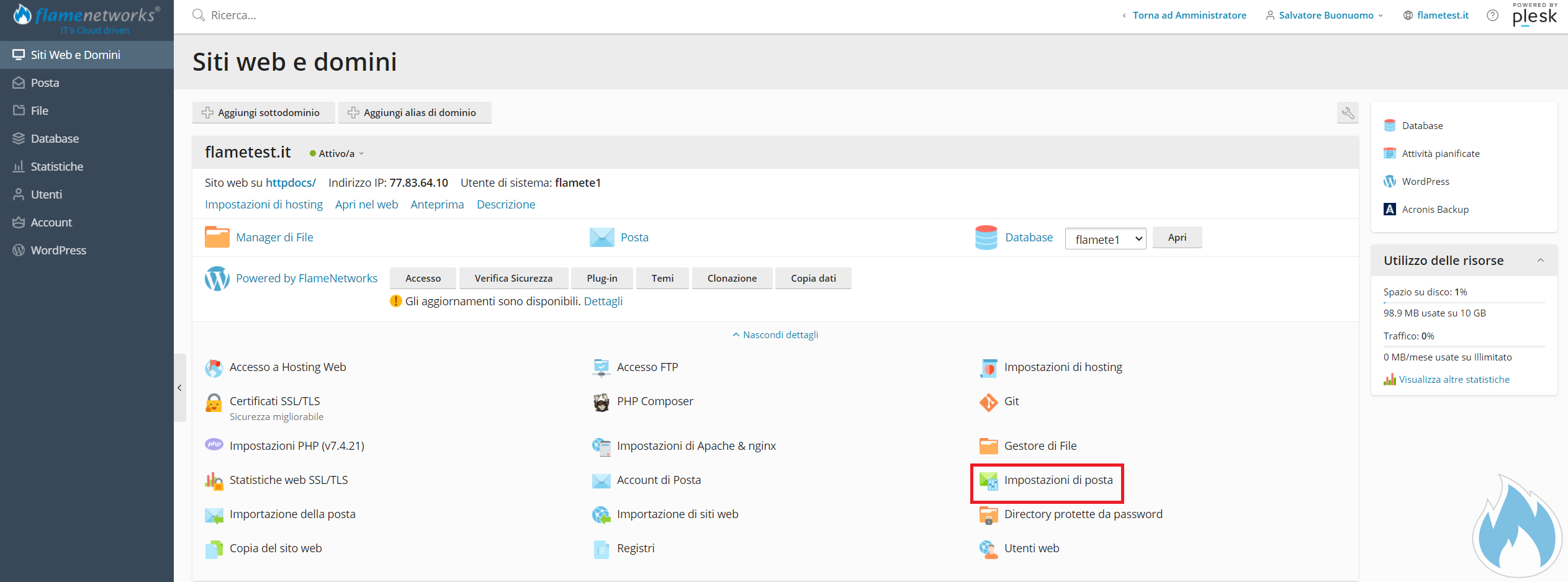Image resolution: width=1568 pixels, height=582 pixels.
Task: Click the wrench settings icon
Action: (x=1348, y=113)
